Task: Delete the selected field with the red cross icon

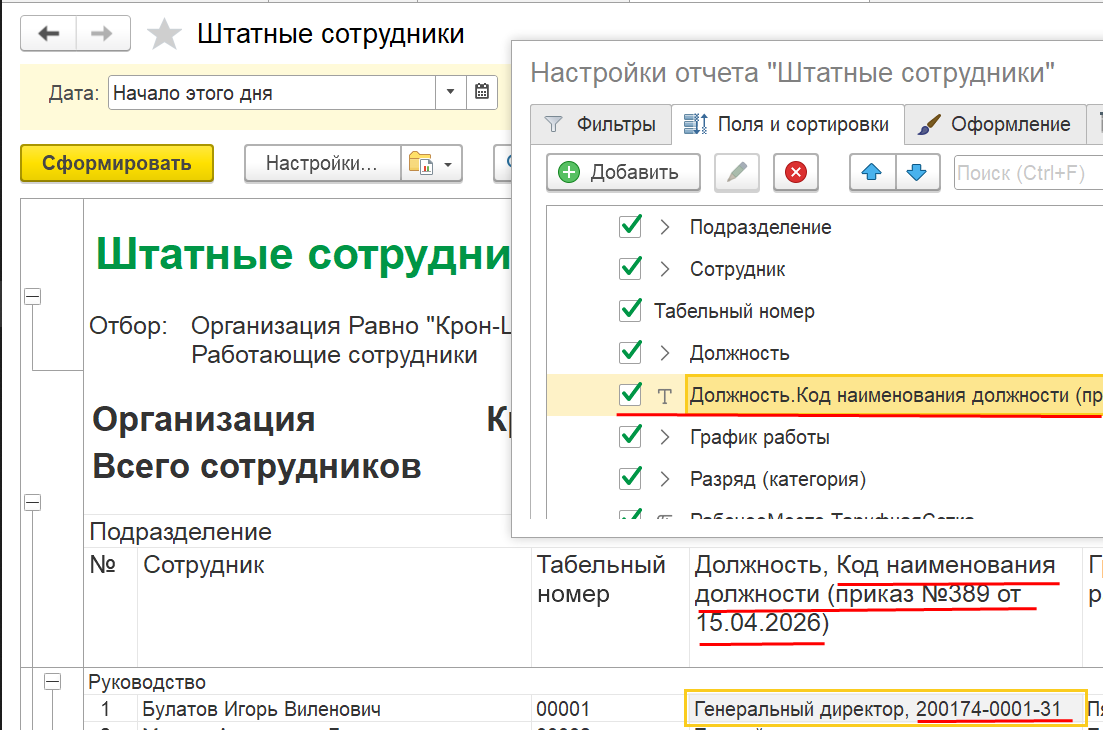Action: [x=796, y=172]
